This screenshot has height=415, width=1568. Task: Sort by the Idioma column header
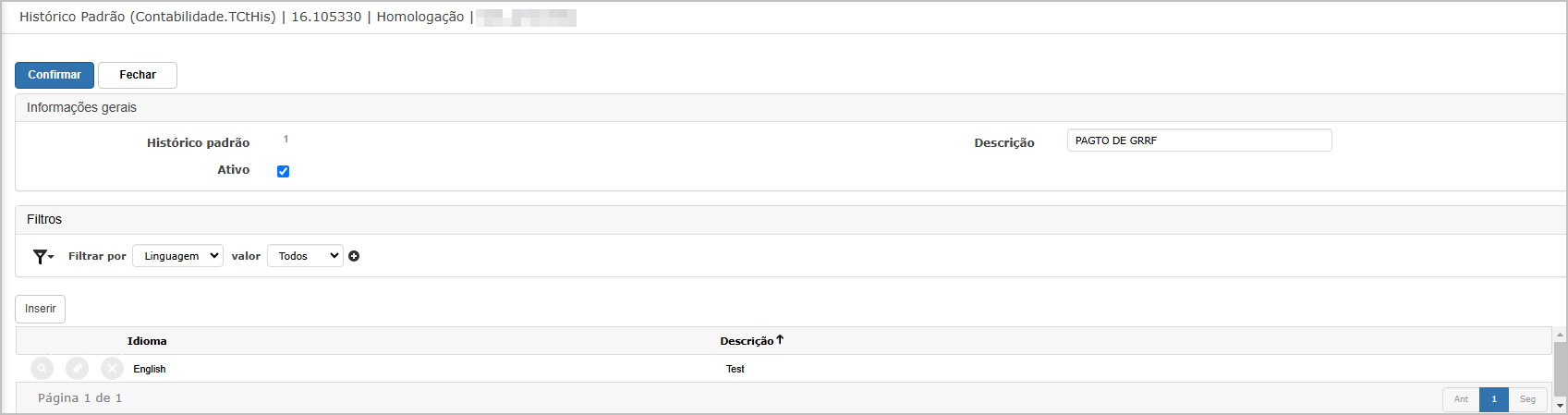(x=147, y=341)
